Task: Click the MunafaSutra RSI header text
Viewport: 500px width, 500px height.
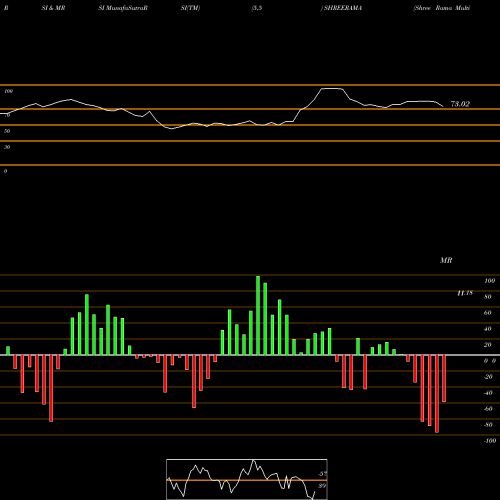Action: (x=123, y=8)
